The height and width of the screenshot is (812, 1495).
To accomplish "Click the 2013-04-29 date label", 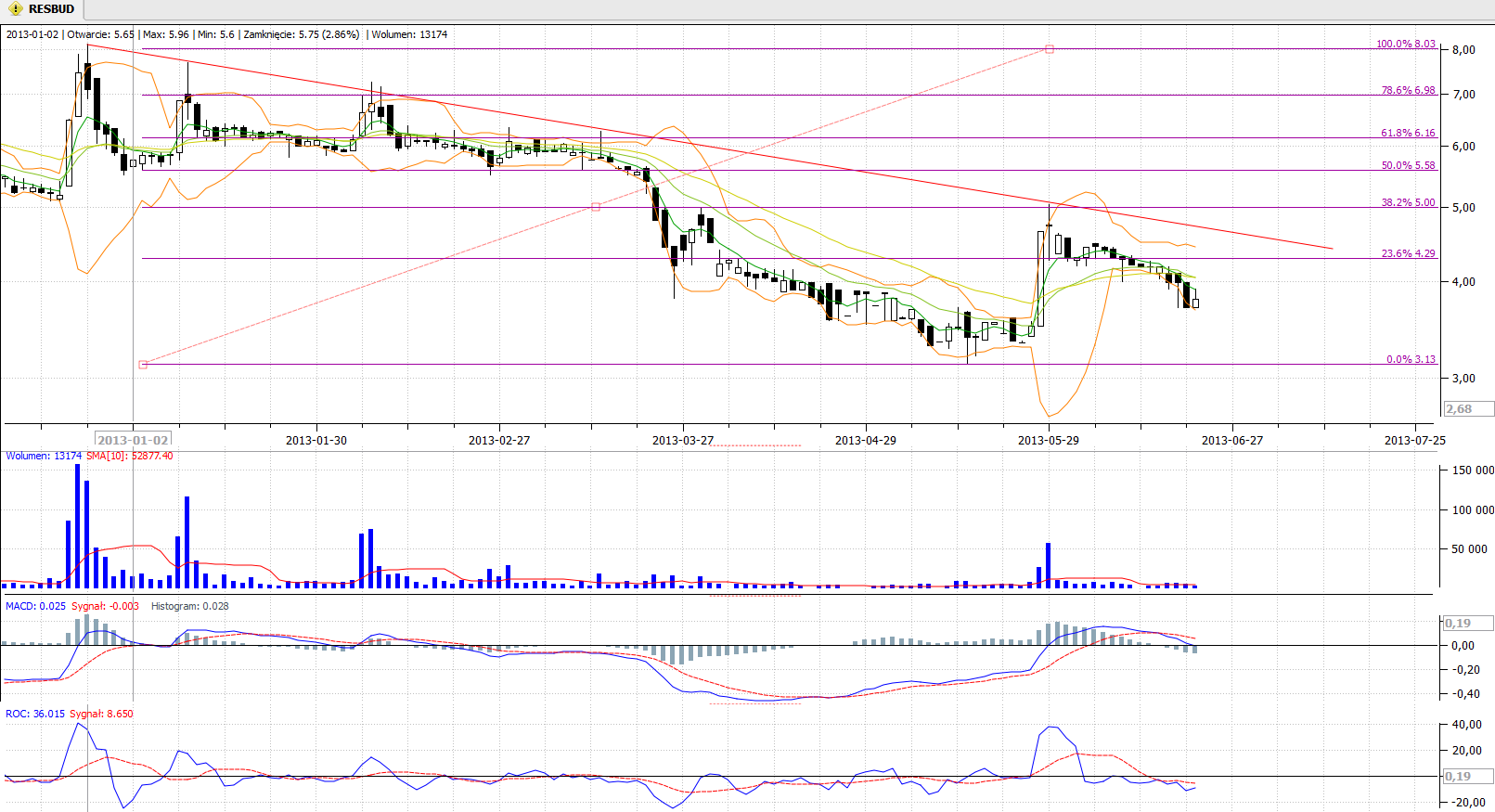I will click(866, 440).
